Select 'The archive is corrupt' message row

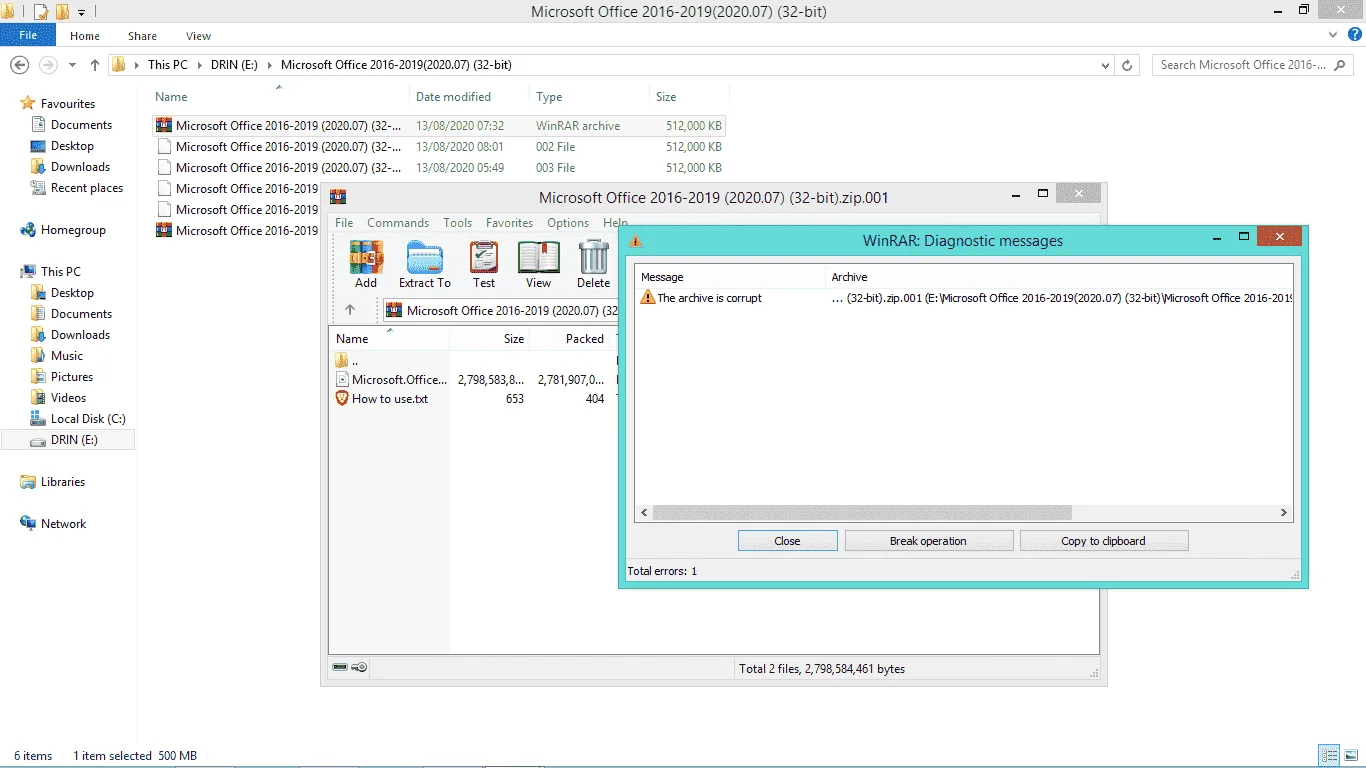click(964, 298)
